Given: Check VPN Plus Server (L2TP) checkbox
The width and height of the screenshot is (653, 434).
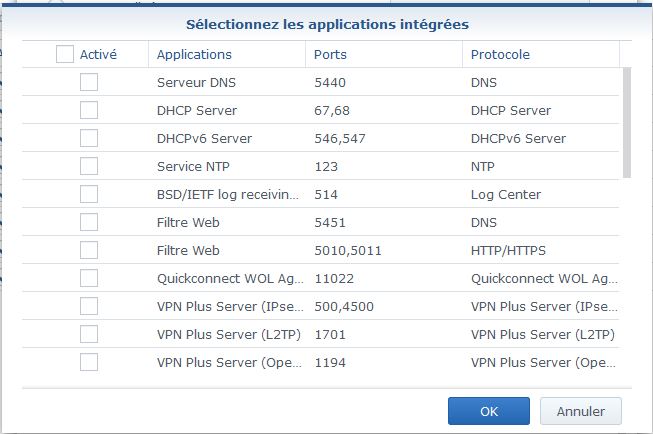Looking at the screenshot, I should pos(89,334).
